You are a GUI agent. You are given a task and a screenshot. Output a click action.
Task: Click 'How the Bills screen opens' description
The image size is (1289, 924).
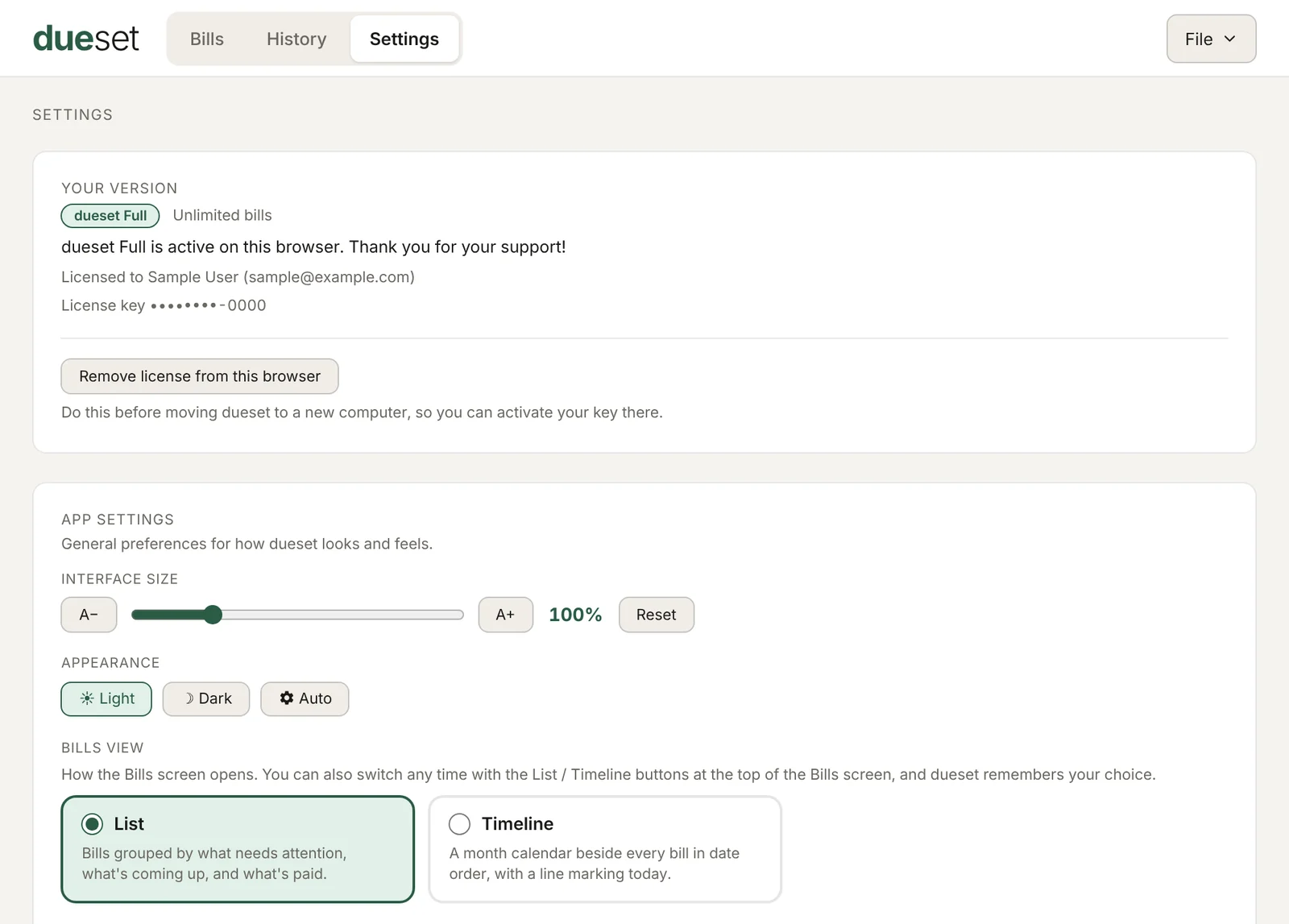[608, 774]
